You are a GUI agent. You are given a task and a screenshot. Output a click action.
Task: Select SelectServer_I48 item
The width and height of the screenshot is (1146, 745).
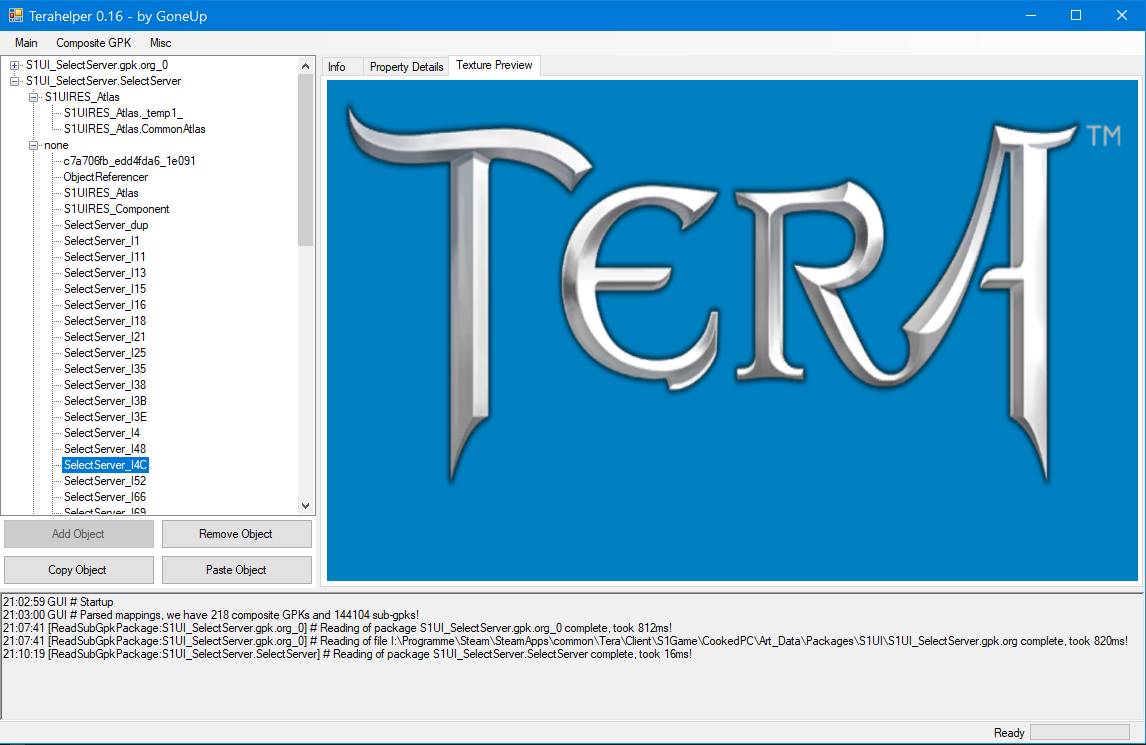105,450
